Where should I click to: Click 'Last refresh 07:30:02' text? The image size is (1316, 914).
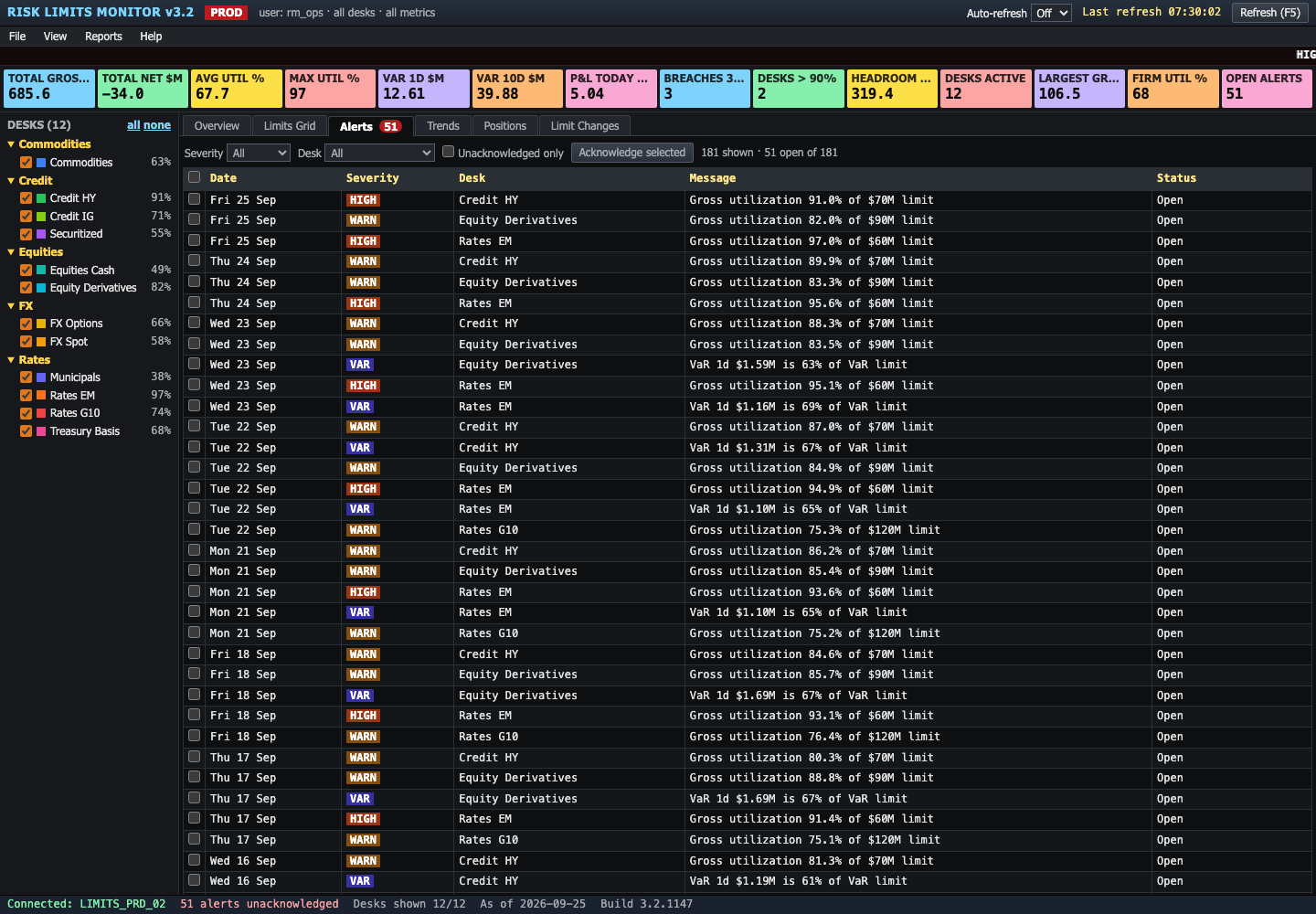1151,12
